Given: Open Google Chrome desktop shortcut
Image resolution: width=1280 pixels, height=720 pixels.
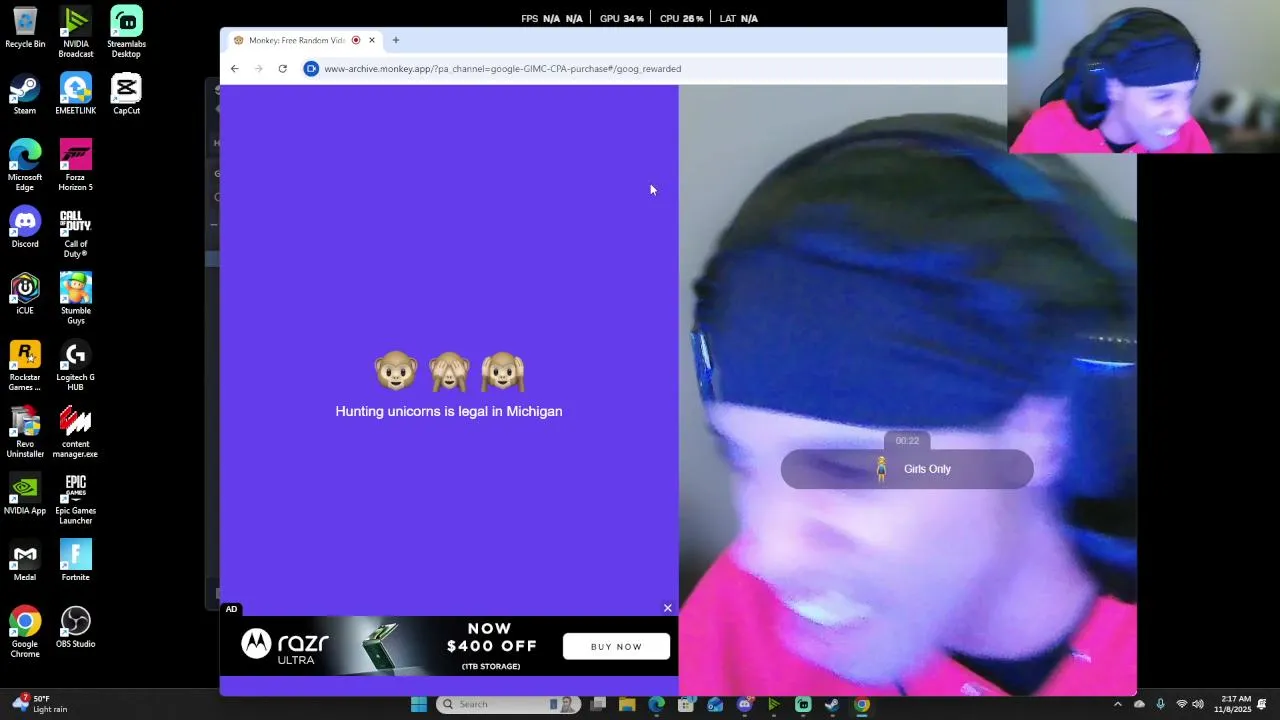Looking at the screenshot, I should [x=25, y=632].
